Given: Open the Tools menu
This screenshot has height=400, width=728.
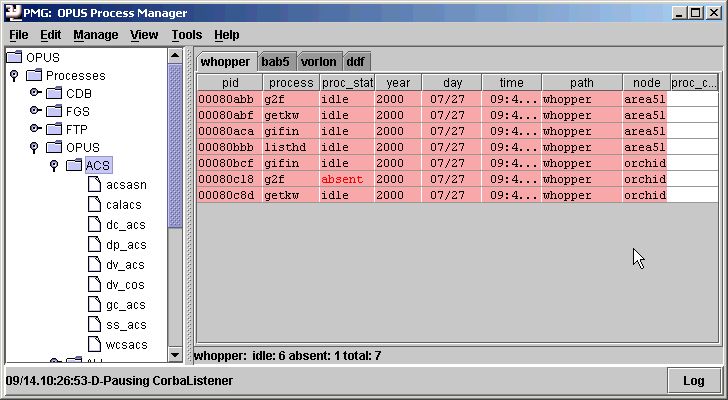Looking at the screenshot, I should click(x=186, y=35).
